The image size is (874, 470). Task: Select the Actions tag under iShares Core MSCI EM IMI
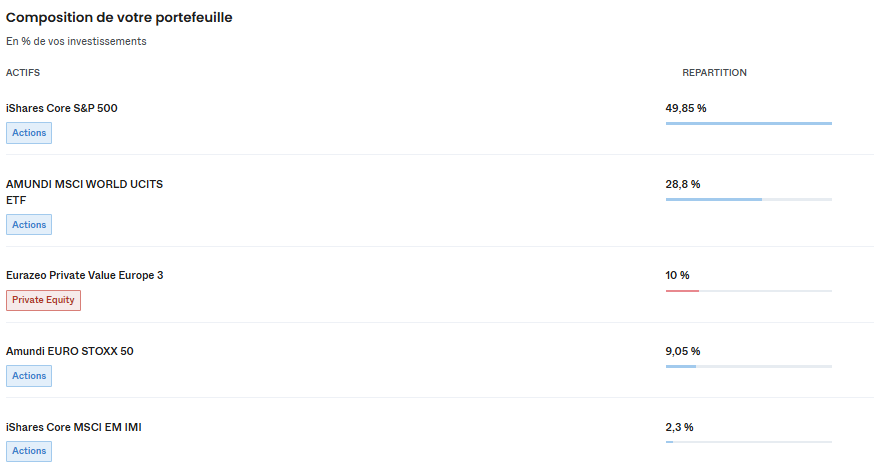point(29,451)
